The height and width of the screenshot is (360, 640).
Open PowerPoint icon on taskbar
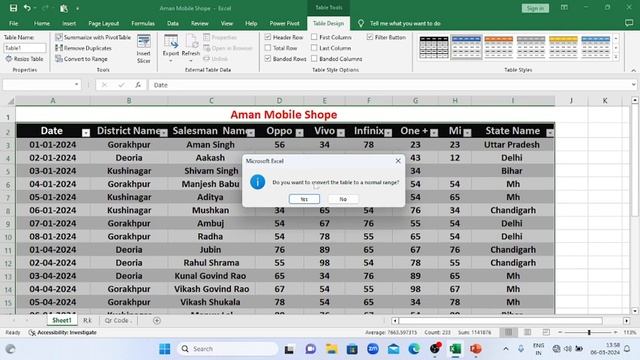[x=476, y=349]
